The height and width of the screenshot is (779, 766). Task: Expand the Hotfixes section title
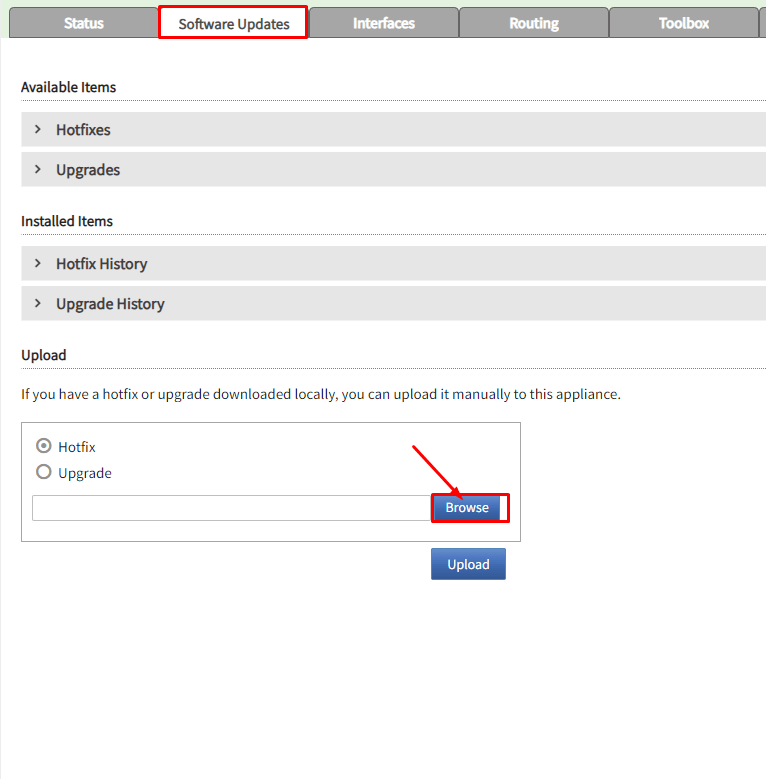83,130
